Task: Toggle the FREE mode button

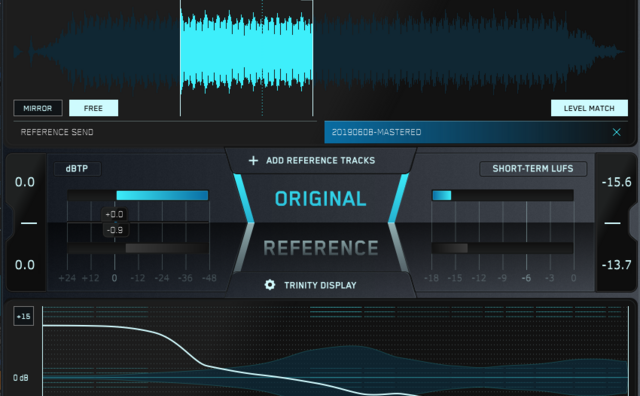Action: click(93, 108)
